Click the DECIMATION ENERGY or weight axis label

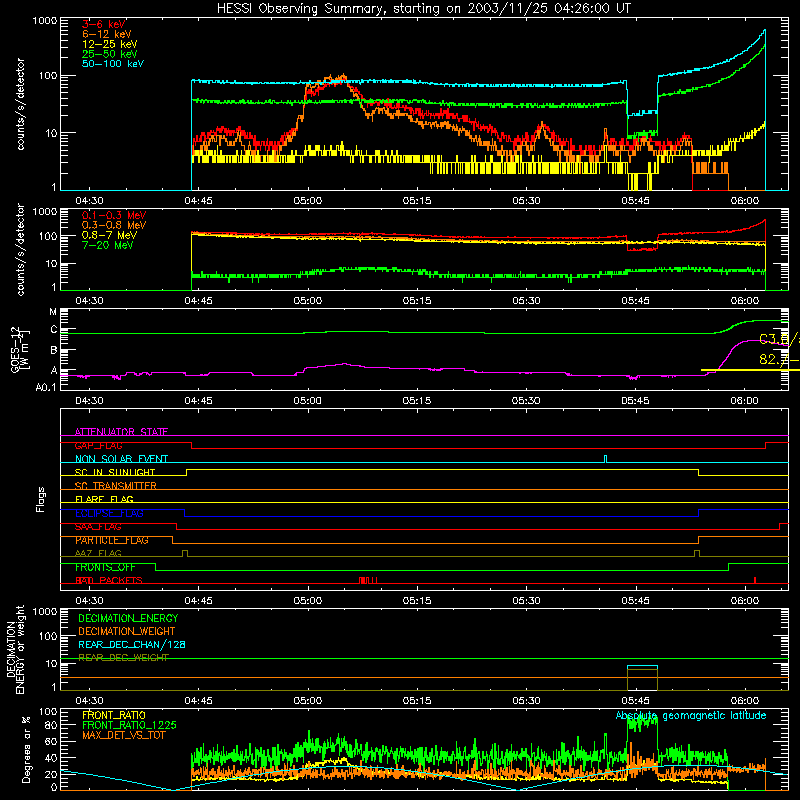tap(15, 649)
